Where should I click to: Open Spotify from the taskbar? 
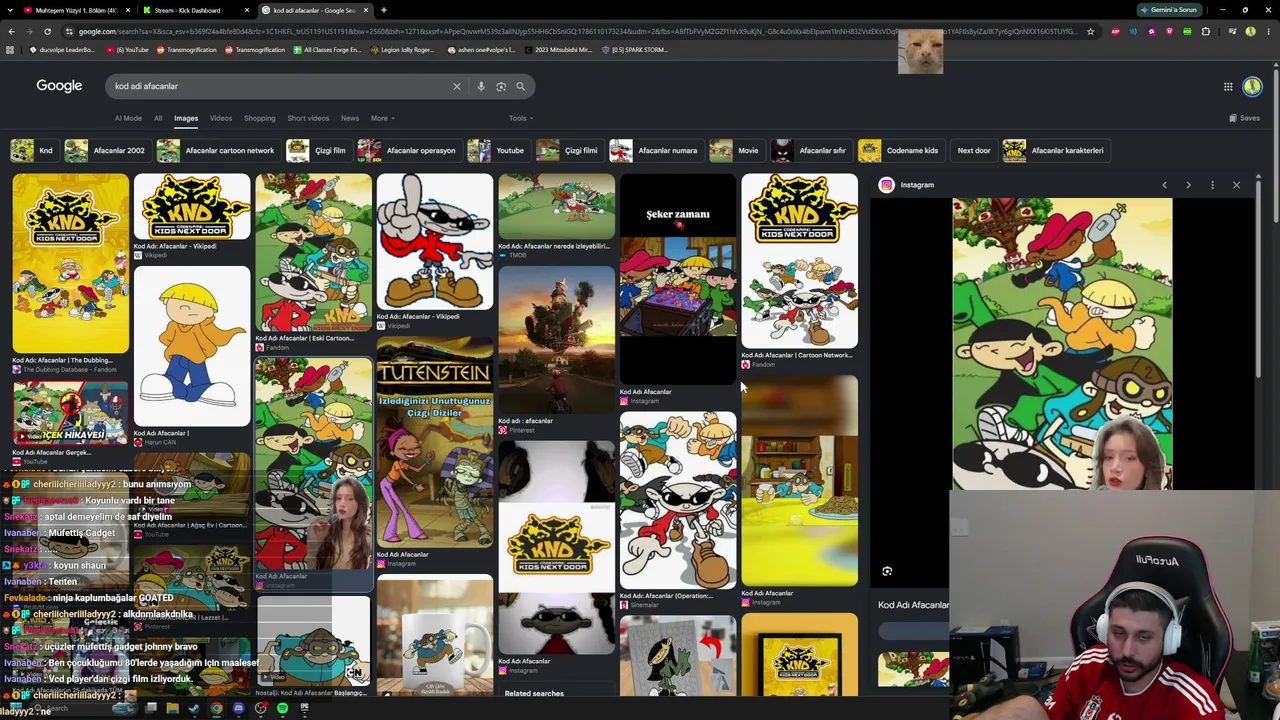click(282, 709)
